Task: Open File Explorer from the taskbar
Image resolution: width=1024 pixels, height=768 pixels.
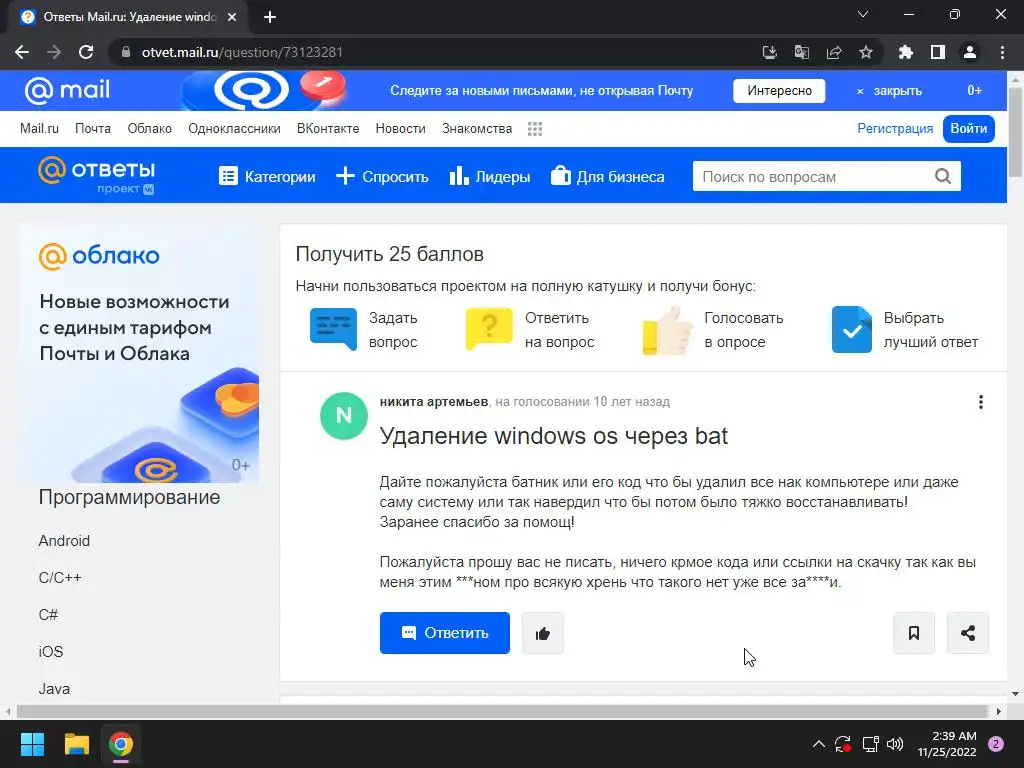Action: click(76, 744)
